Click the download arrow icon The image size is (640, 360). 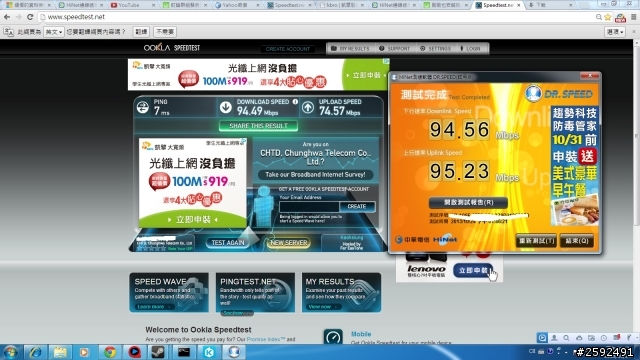coord(226,107)
